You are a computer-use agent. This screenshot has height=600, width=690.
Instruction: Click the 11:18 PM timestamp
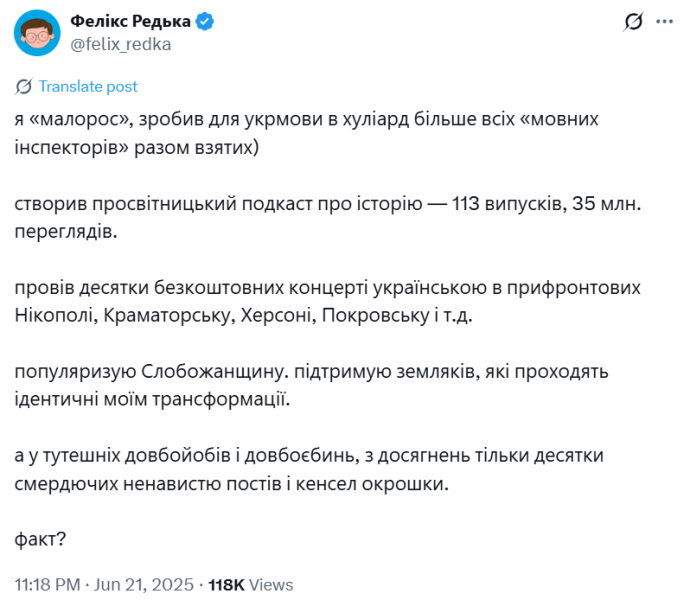46,584
